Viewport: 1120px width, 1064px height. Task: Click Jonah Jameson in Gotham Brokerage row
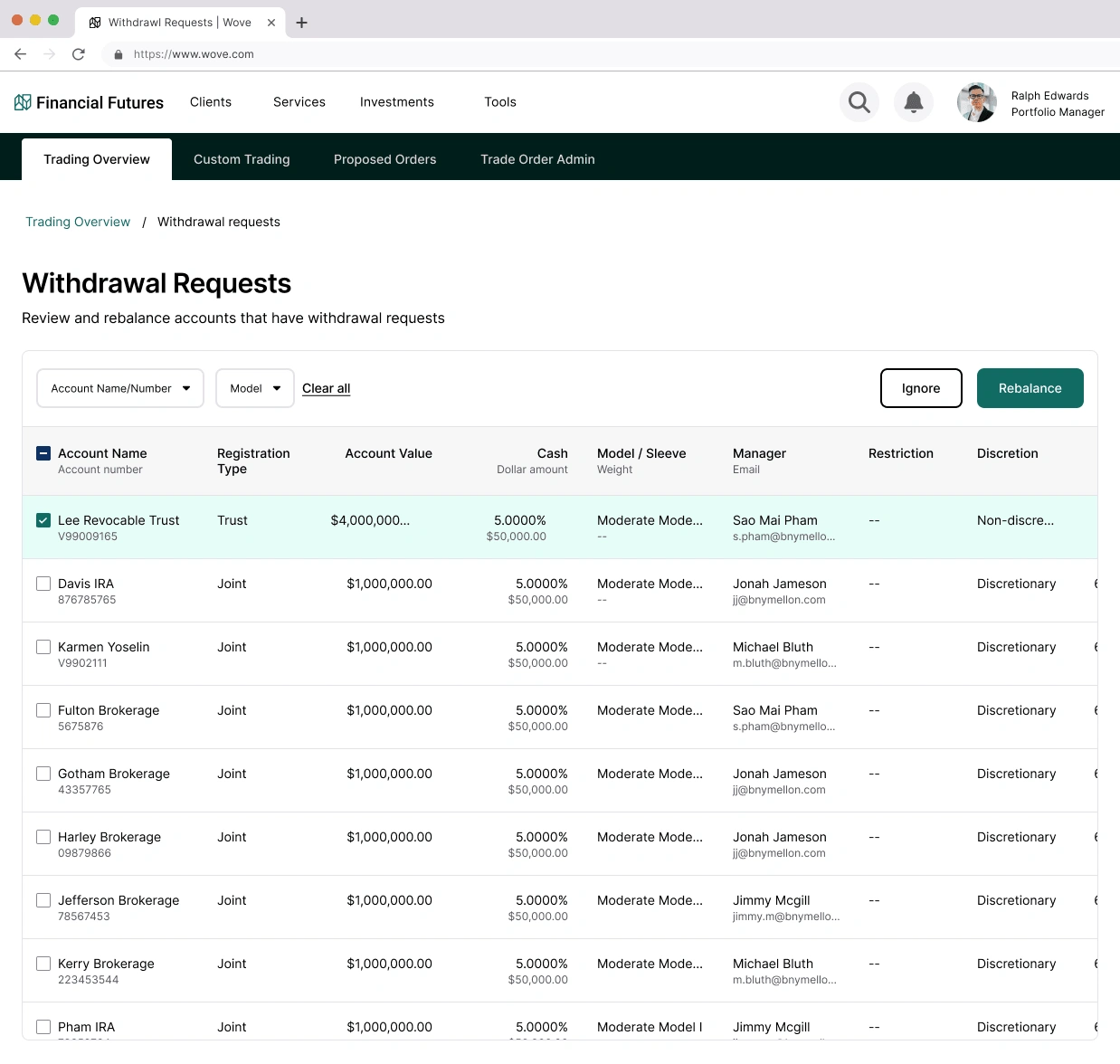(780, 774)
